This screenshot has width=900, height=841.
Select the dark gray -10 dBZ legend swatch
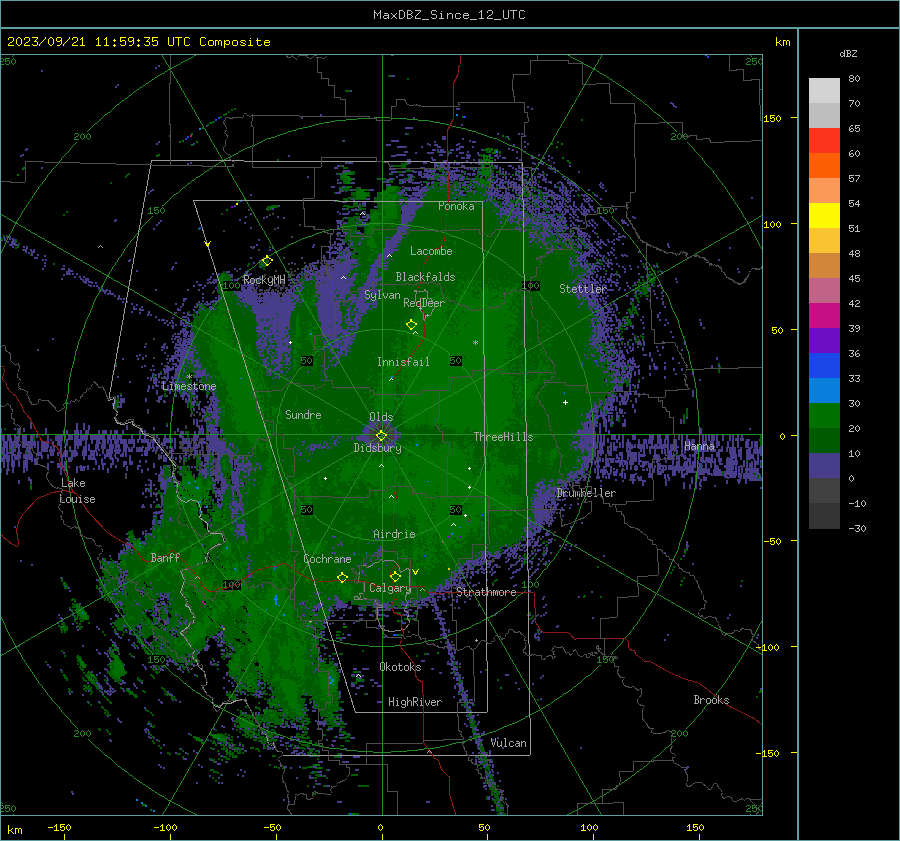(x=824, y=515)
